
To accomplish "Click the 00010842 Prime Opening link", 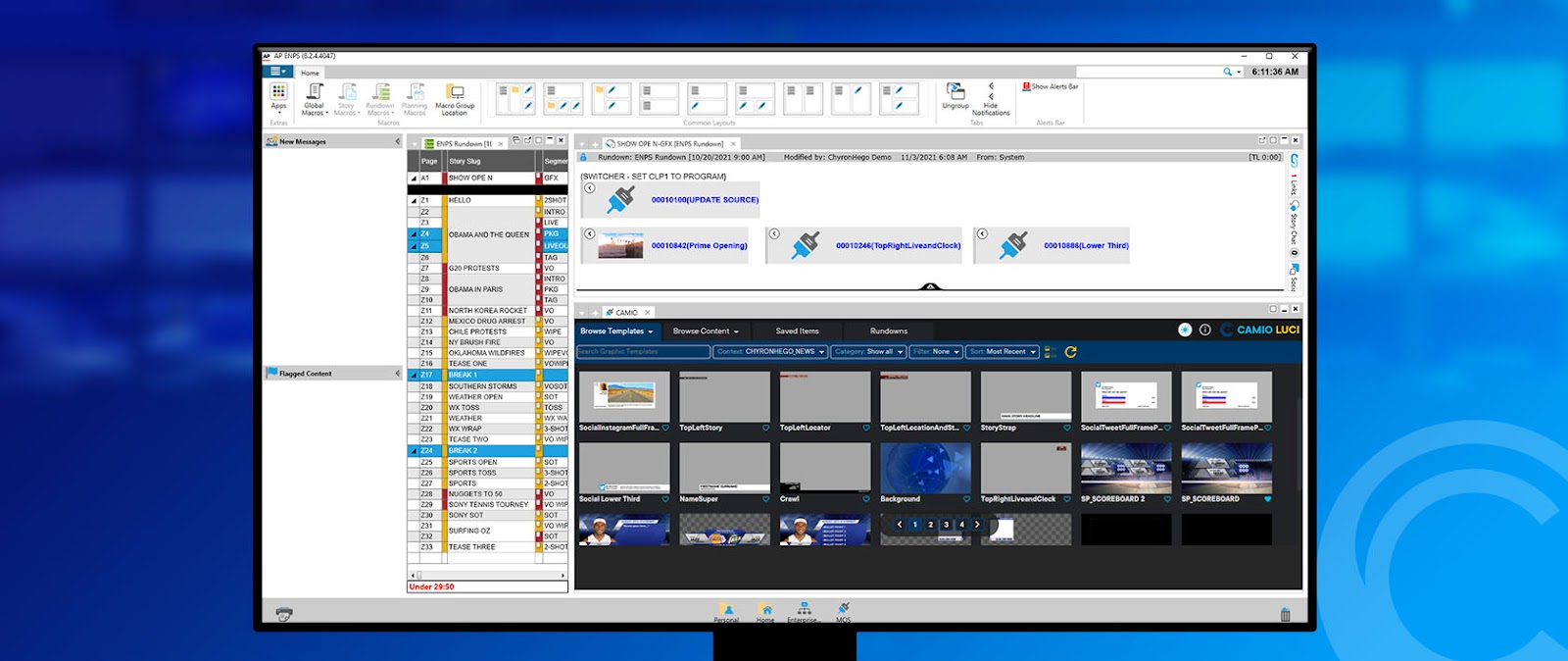I will 699,246.
